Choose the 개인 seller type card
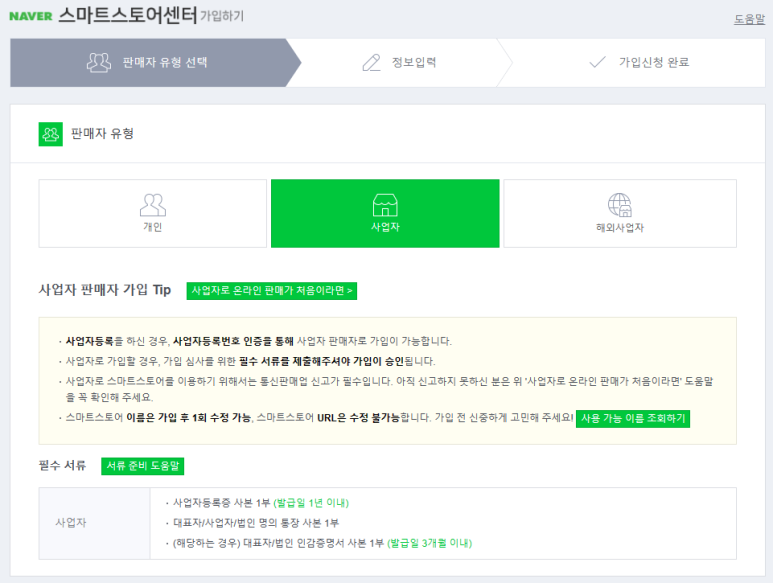 coord(153,213)
